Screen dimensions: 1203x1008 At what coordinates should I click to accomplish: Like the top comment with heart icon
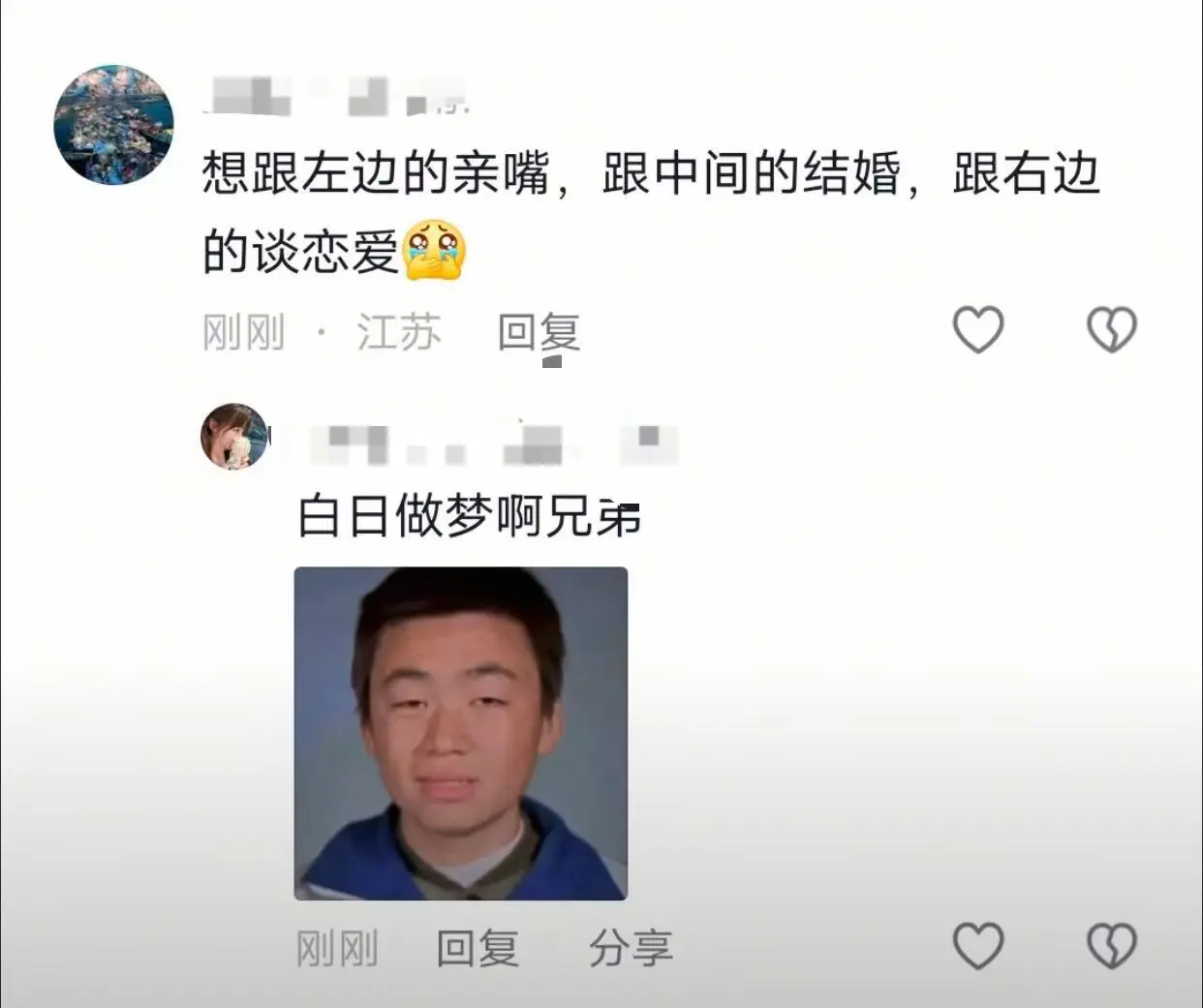(x=978, y=329)
